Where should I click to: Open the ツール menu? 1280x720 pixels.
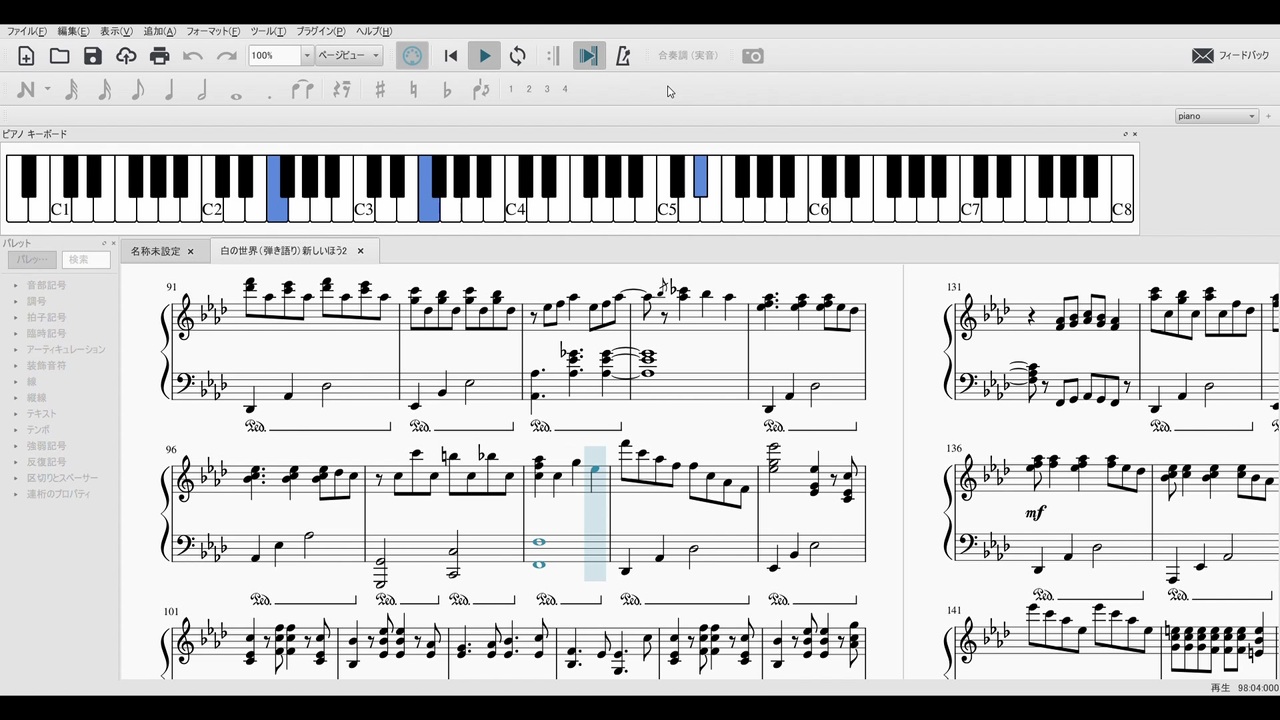point(268,32)
